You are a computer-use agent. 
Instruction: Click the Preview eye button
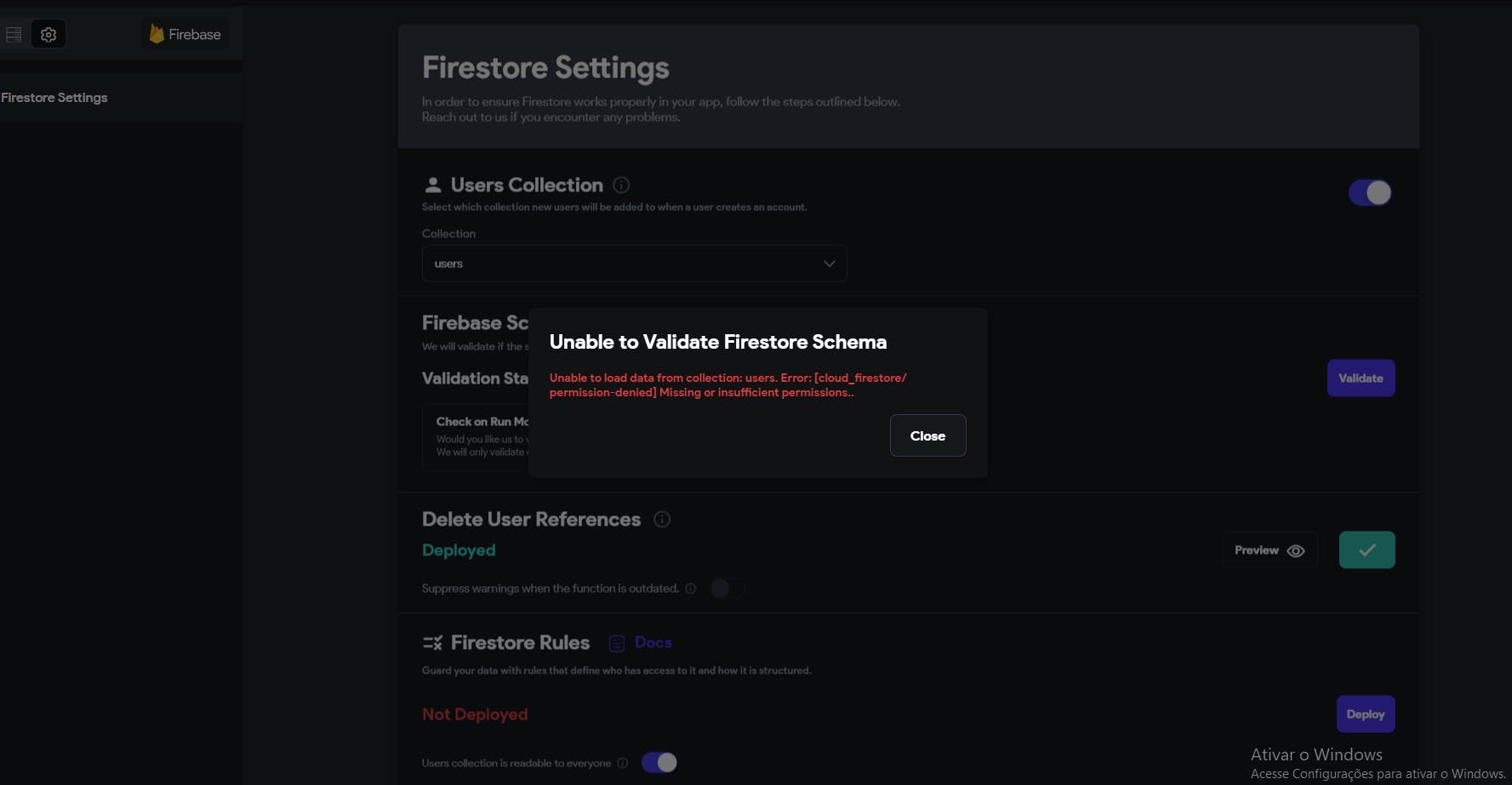1270,550
